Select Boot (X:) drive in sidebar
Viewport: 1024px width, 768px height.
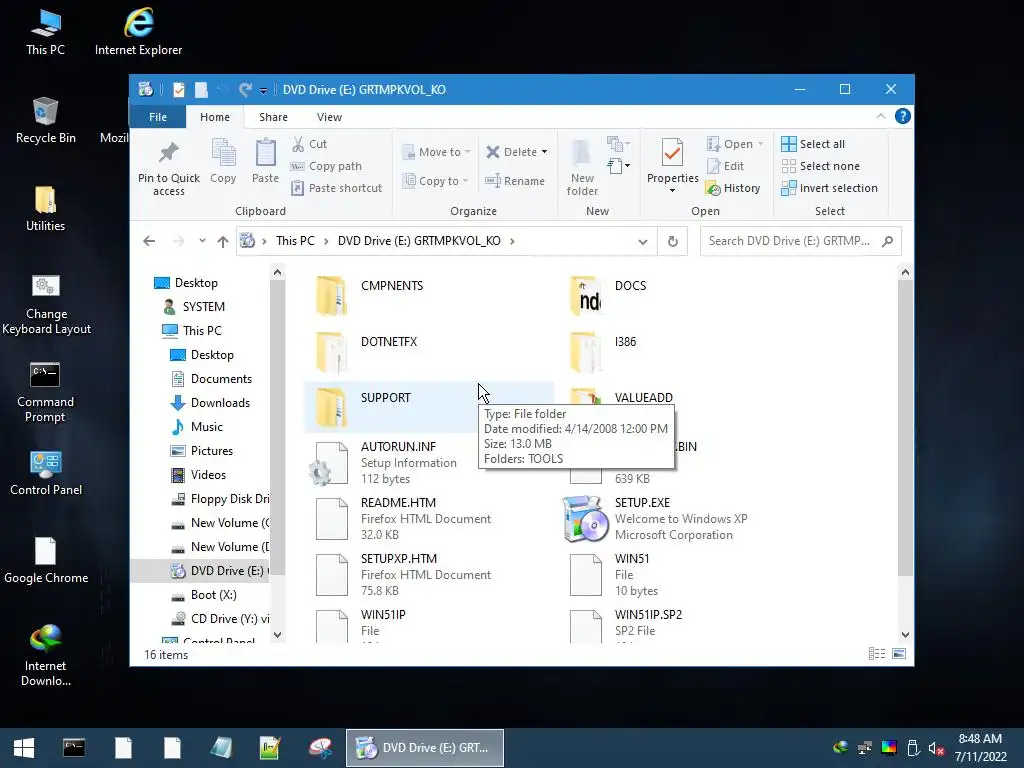203,595
